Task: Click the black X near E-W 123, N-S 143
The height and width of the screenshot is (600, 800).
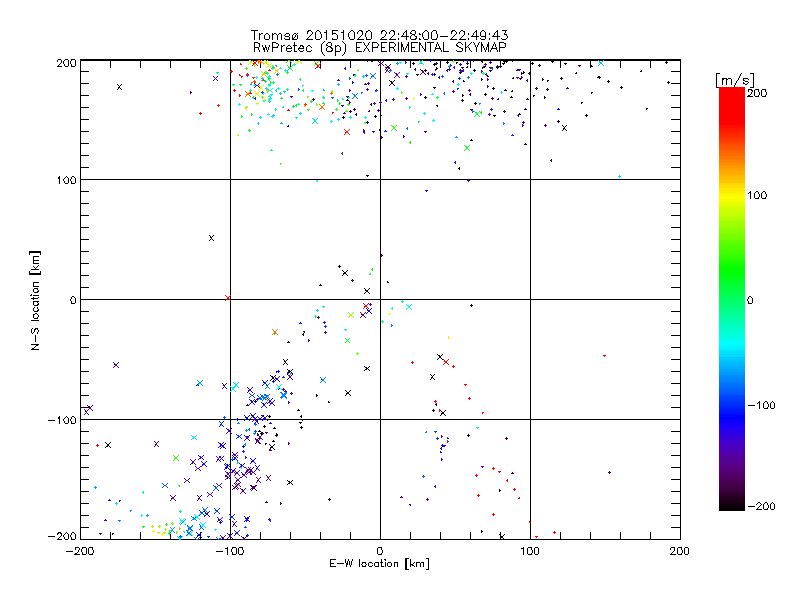Action: click(564, 128)
